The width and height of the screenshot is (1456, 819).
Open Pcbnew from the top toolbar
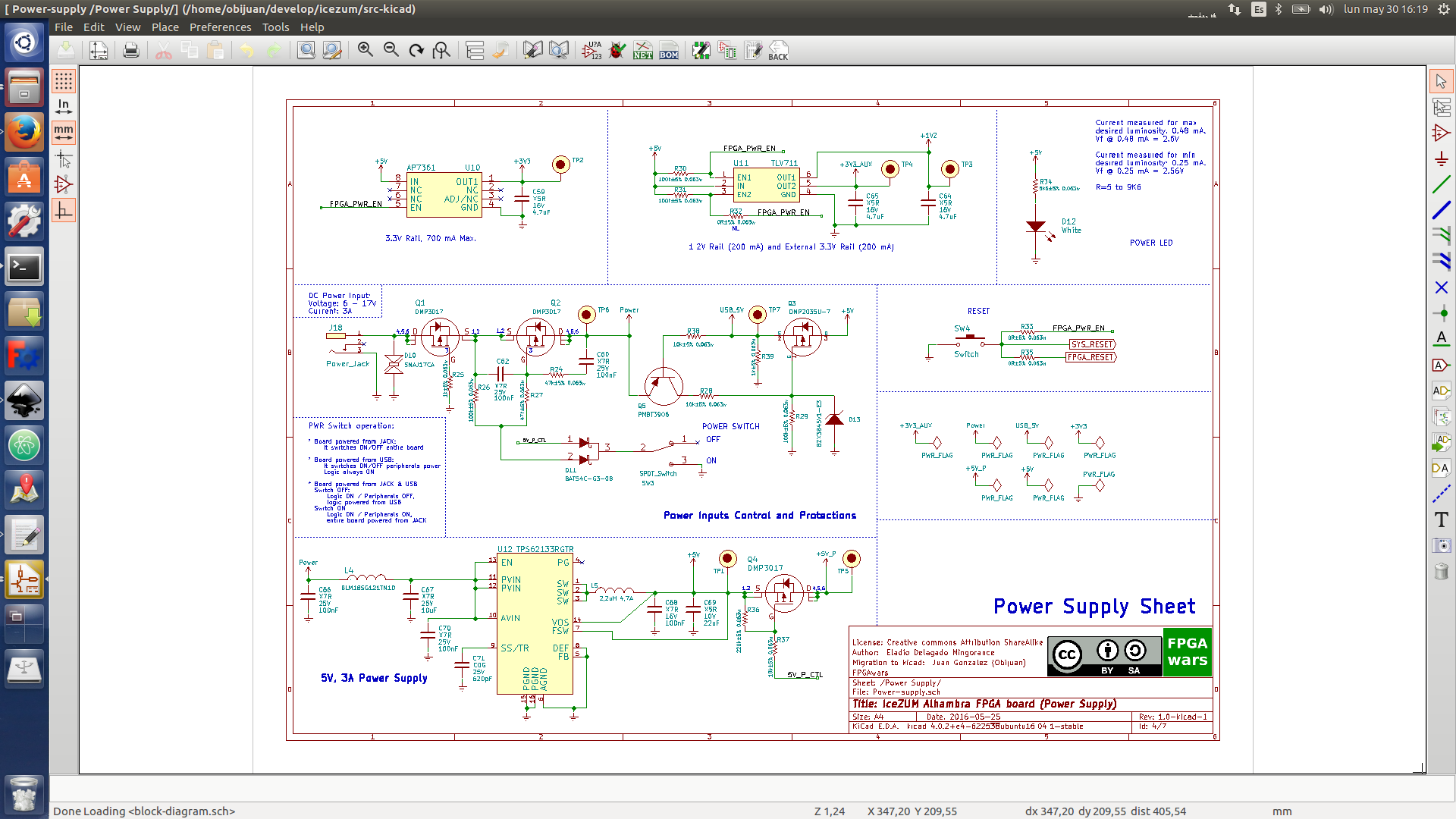754,49
